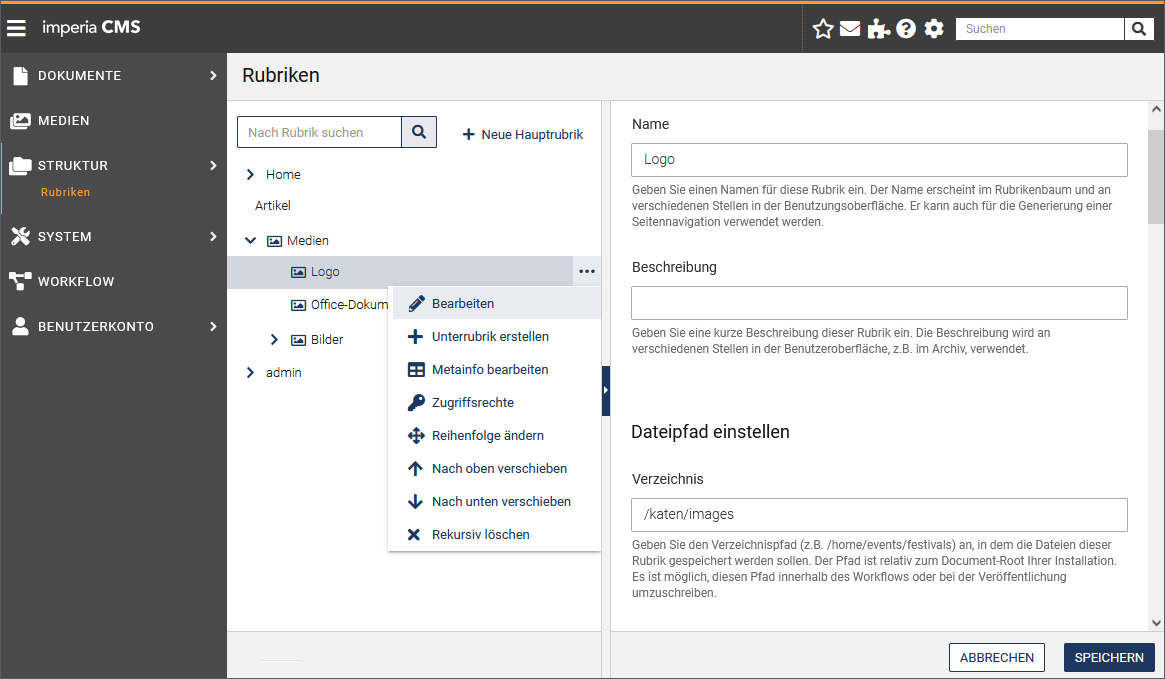The image size is (1165, 679).
Task: Expand the Dokumente sidebar arrow
Action: [213, 76]
